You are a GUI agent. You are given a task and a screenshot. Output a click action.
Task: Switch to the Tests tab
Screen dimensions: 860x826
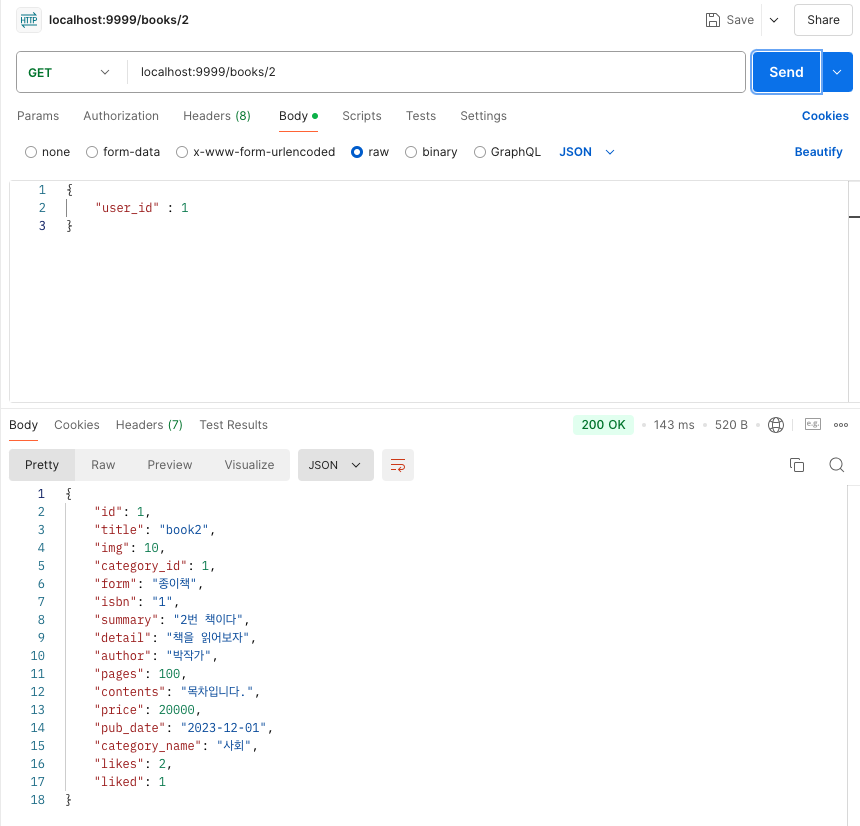pyautogui.click(x=421, y=116)
